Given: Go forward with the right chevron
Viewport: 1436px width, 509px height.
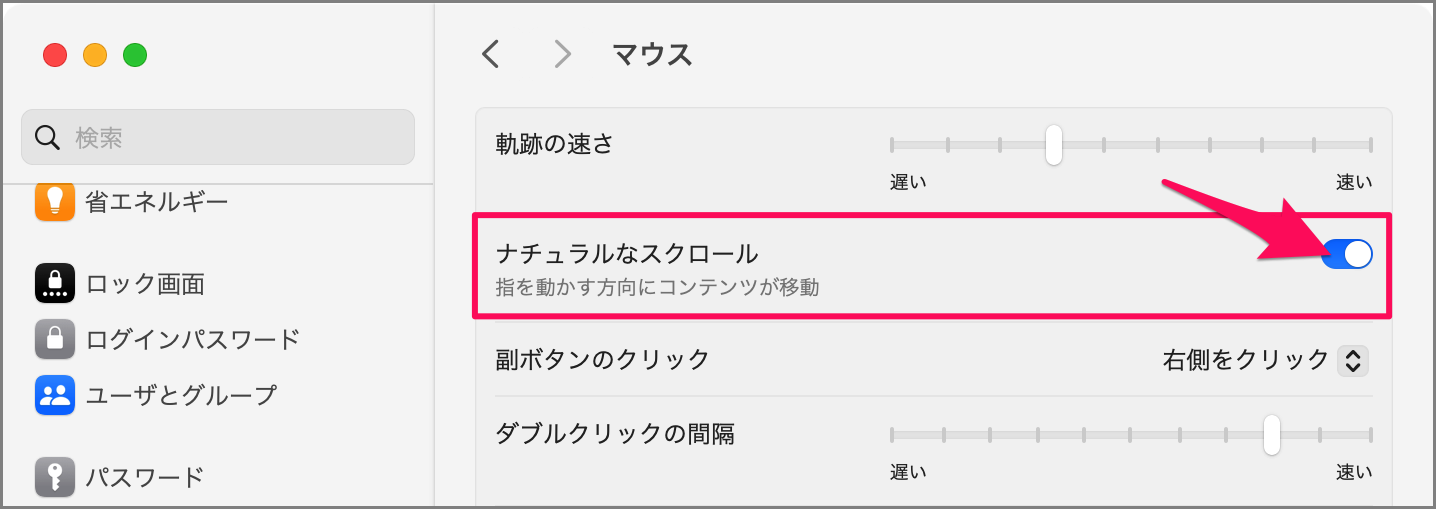Looking at the screenshot, I should [x=563, y=54].
